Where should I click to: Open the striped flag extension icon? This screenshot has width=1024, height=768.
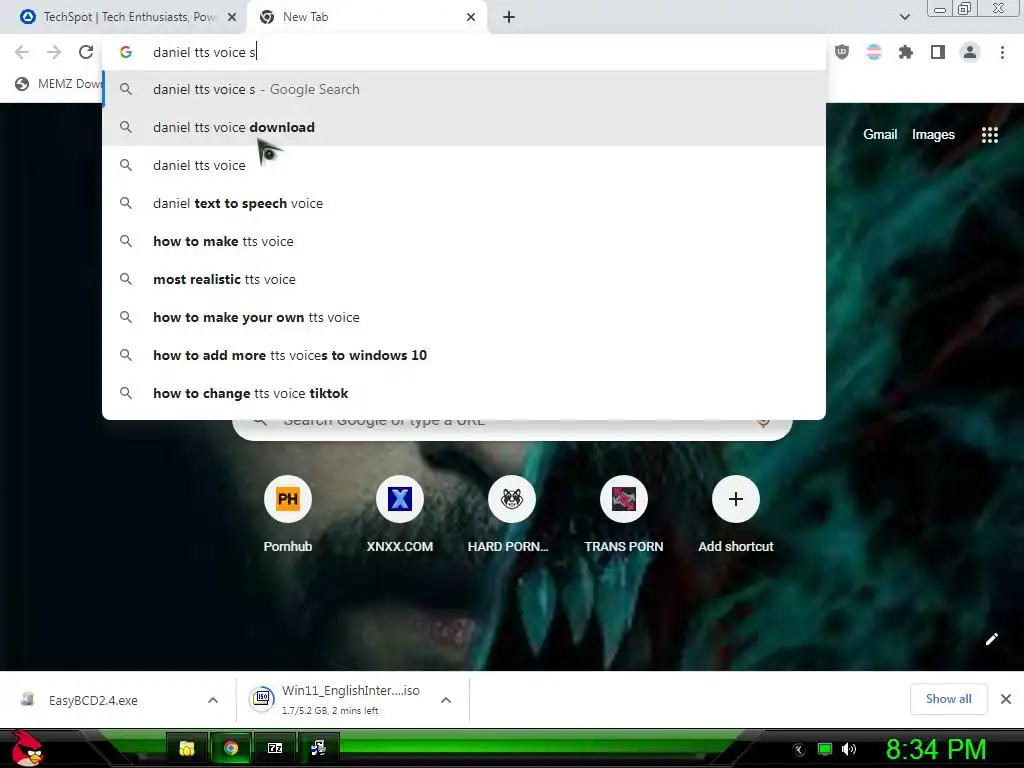tap(874, 52)
